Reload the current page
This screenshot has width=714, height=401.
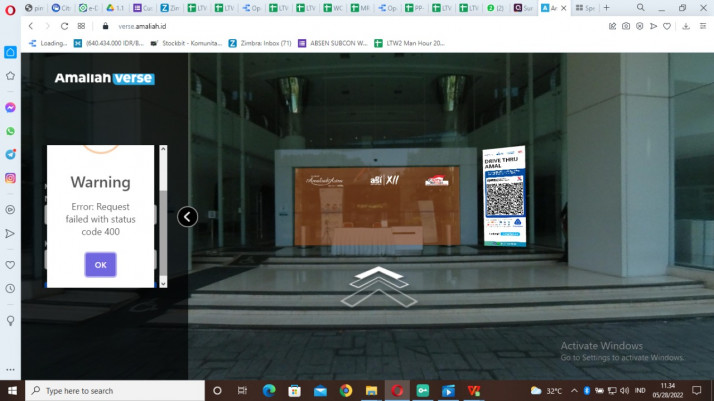click(65, 26)
